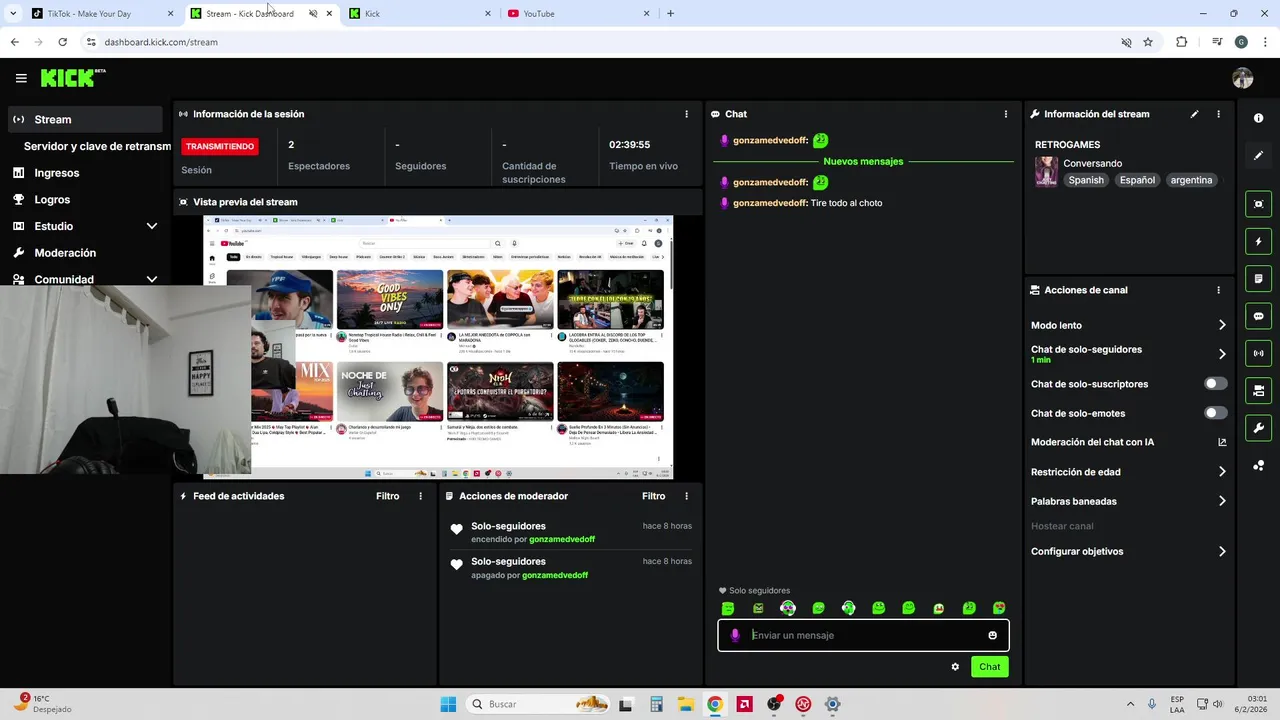This screenshot has height=720, width=1280.
Task: Click the broadcast signal sidebar icon
Action: (x=1258, y=353)
